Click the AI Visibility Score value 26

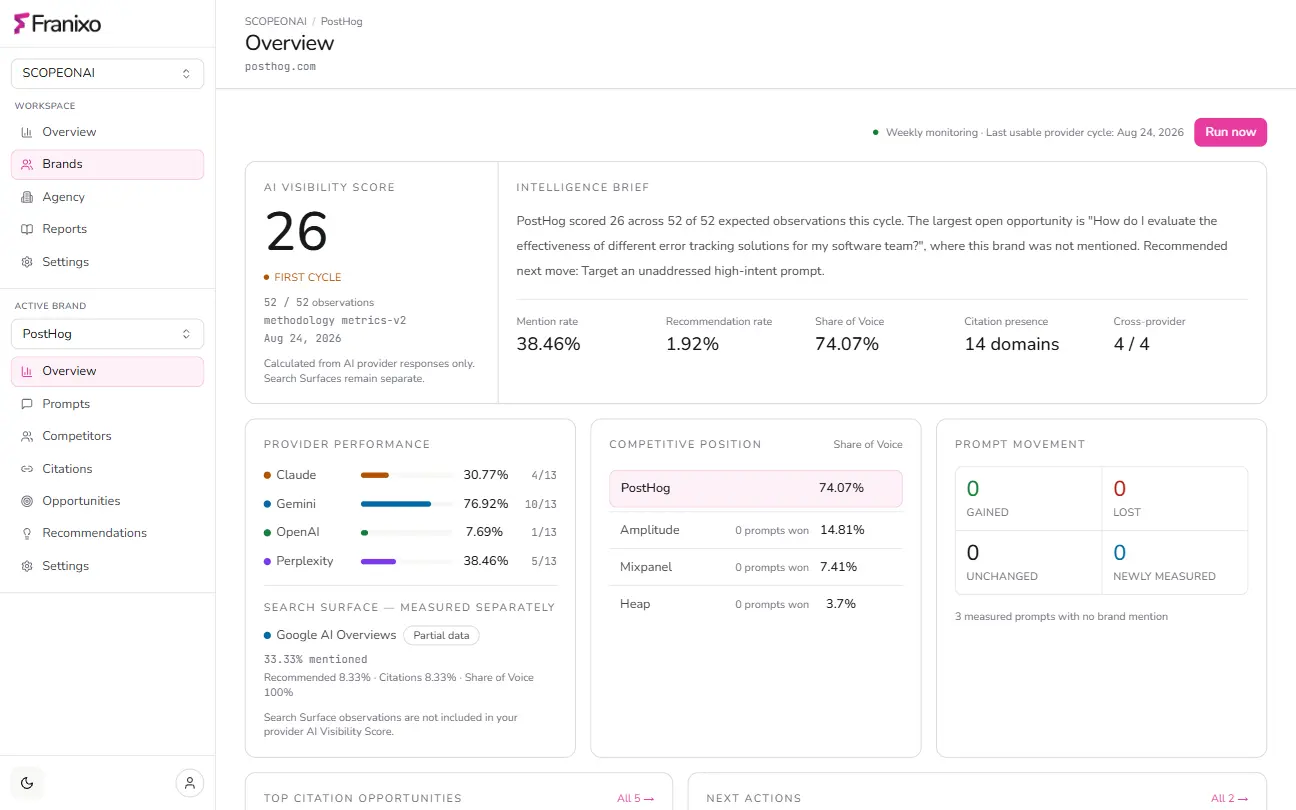[x=296, y=232]
